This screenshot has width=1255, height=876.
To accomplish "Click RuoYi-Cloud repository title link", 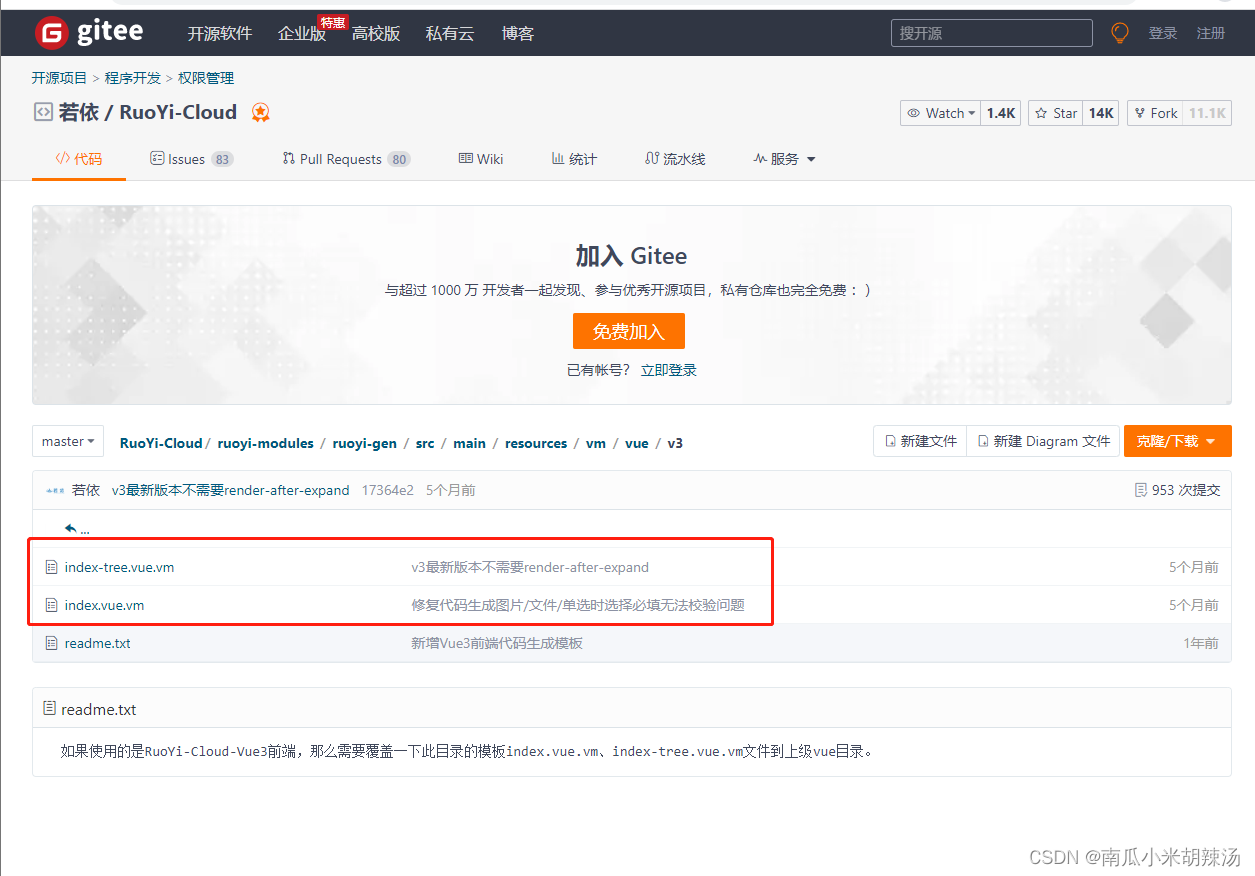I will (x=178, y=112).
